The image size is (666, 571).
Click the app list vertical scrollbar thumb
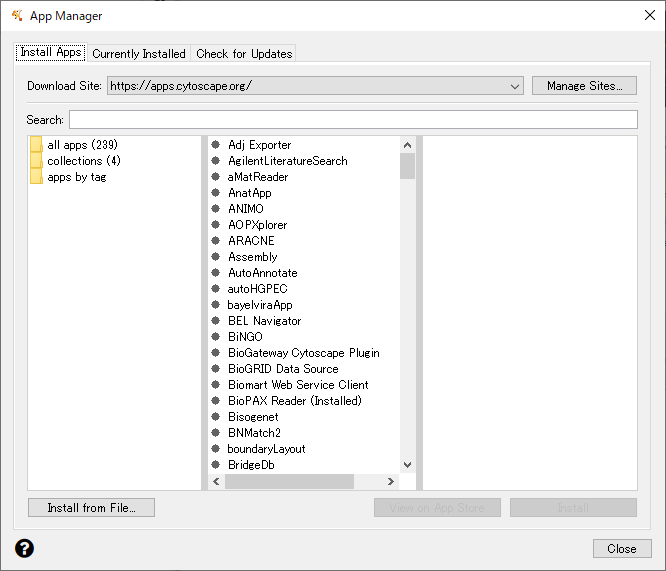(407, 166)
